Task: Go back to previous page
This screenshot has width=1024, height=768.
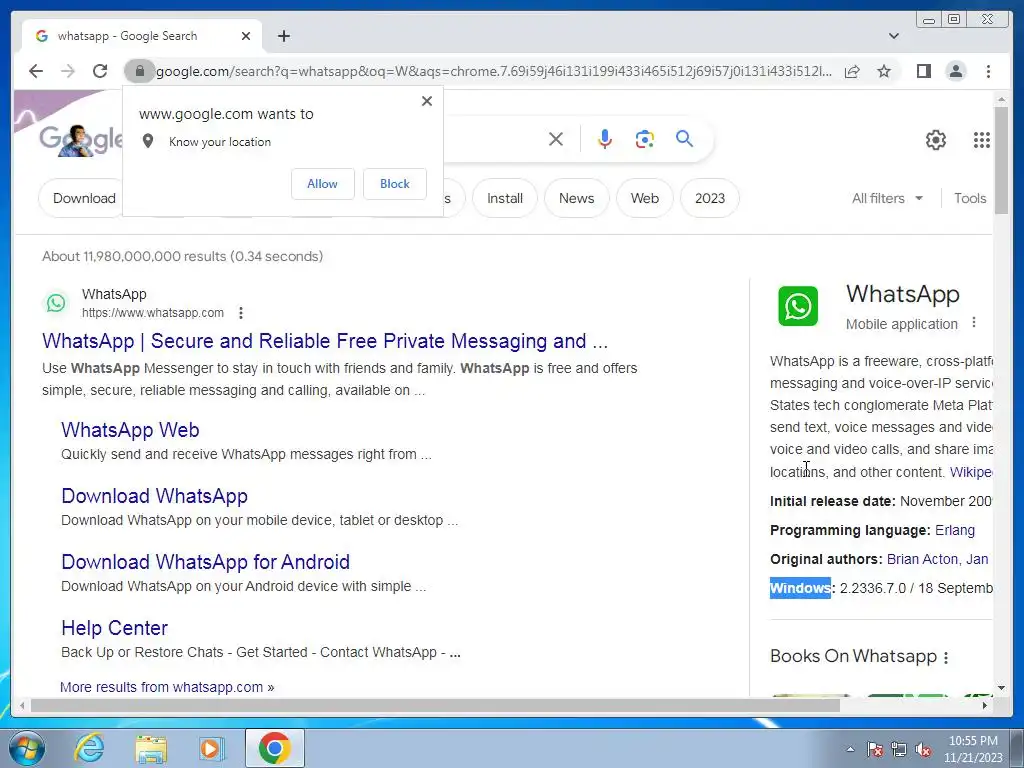Action: pos(36,71)
